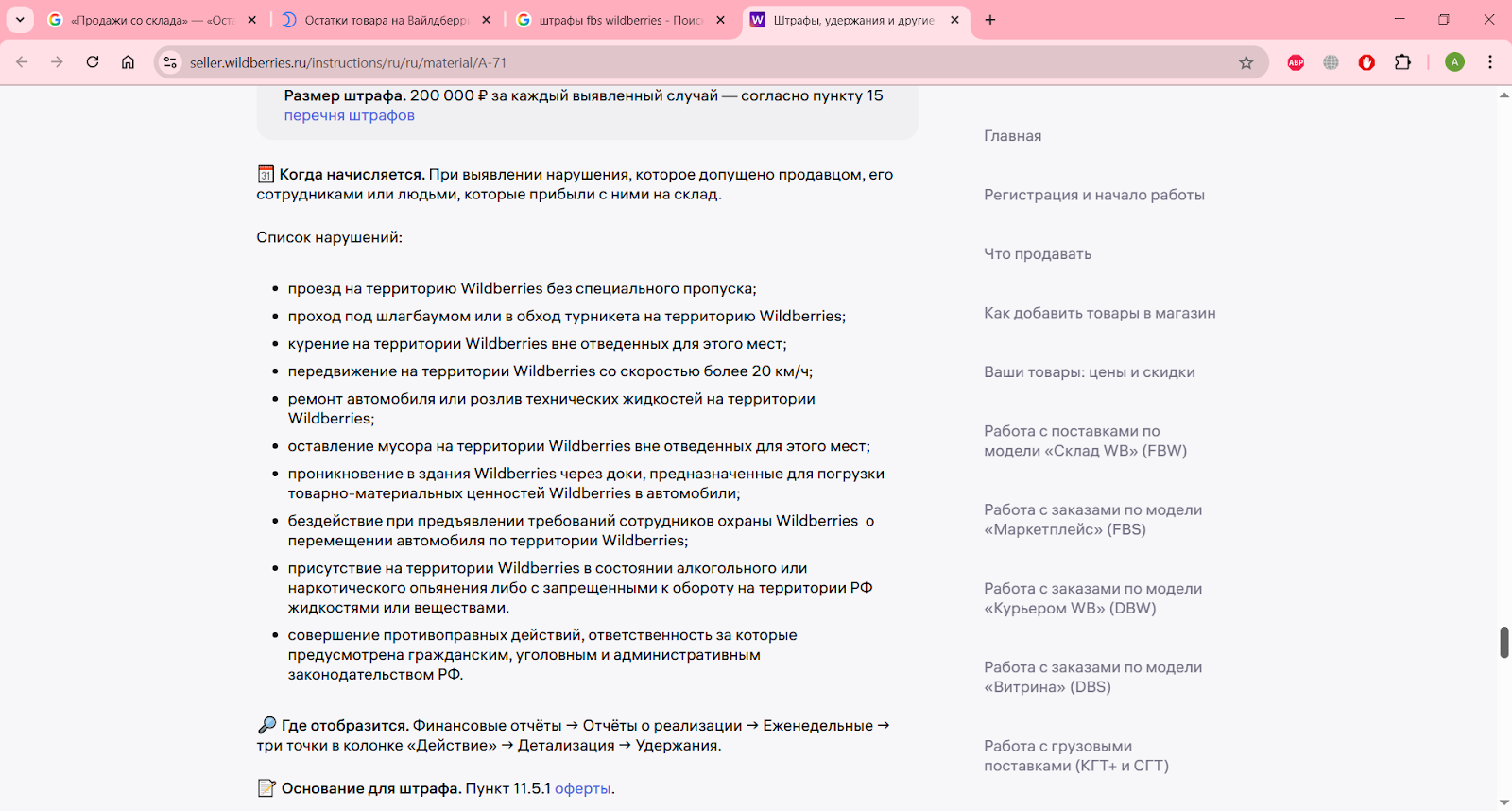
Task: Close the «Продажи со склада» tab
Action: 252,20
